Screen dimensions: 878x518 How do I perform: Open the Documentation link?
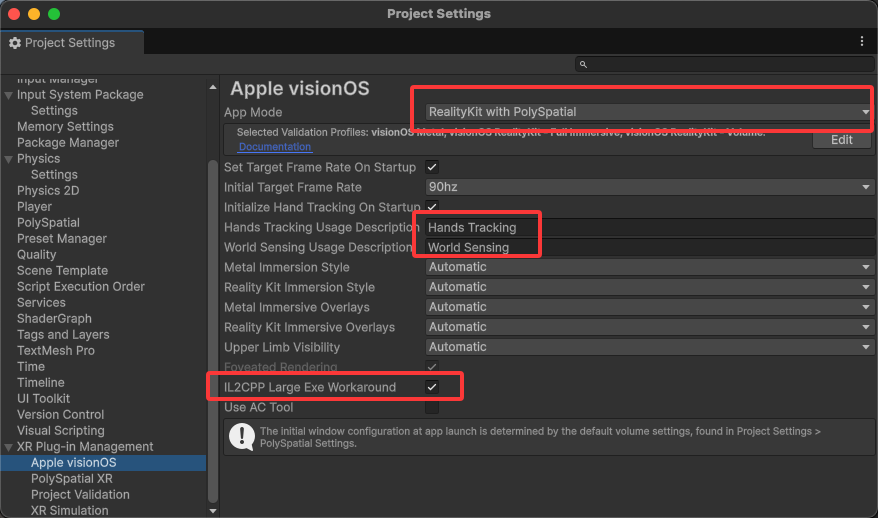[274, 147]
